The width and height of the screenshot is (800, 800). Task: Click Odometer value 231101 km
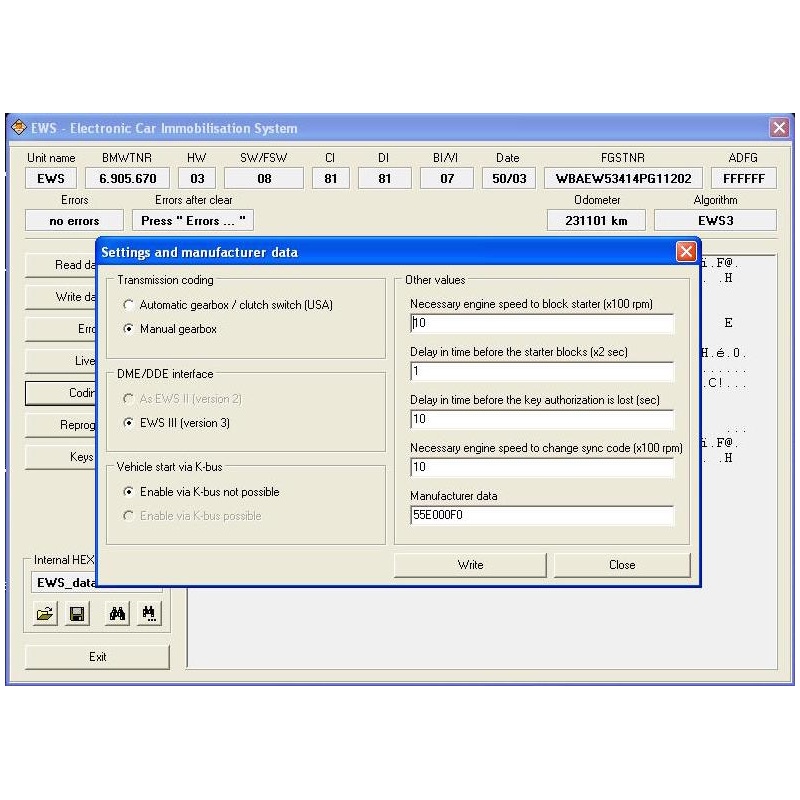coord(596,220)
